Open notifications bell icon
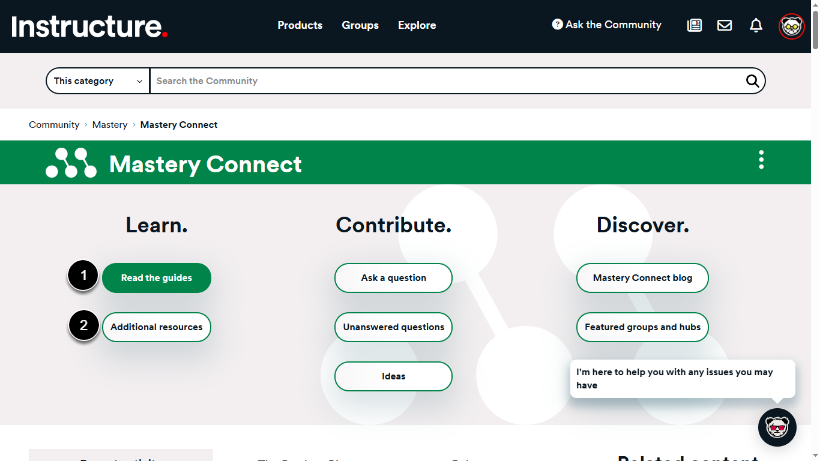This screenshot has width=820, height=461. (756, 25)
